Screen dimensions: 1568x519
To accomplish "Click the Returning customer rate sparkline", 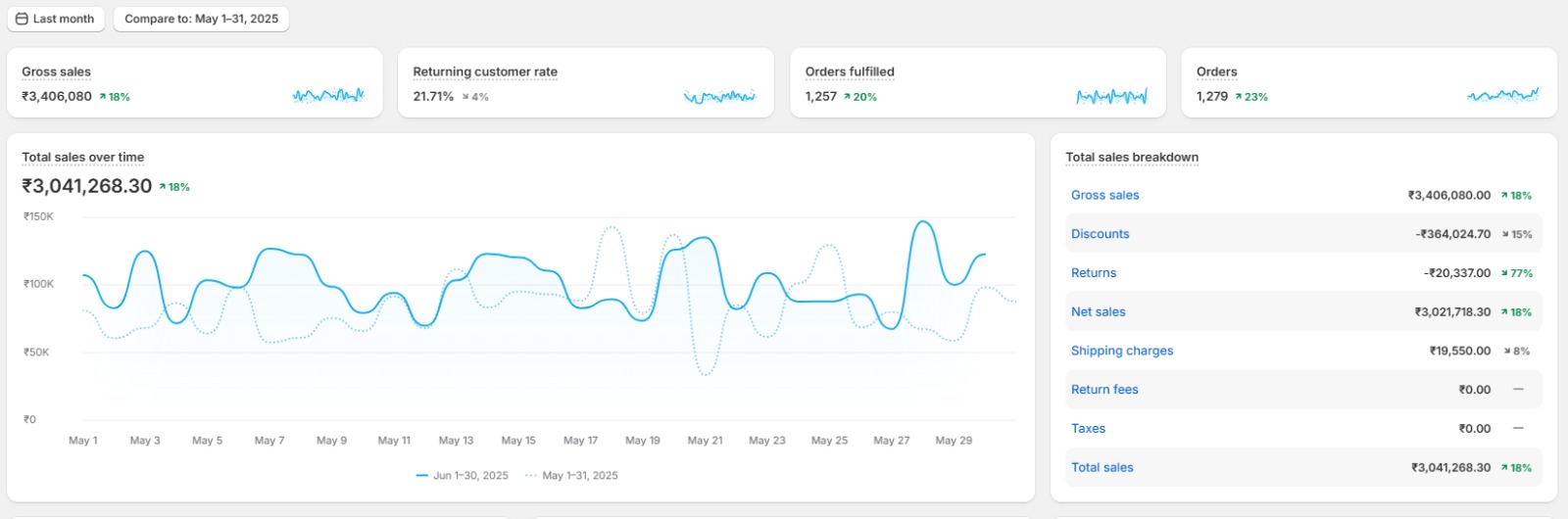I will tap(719, 96).
